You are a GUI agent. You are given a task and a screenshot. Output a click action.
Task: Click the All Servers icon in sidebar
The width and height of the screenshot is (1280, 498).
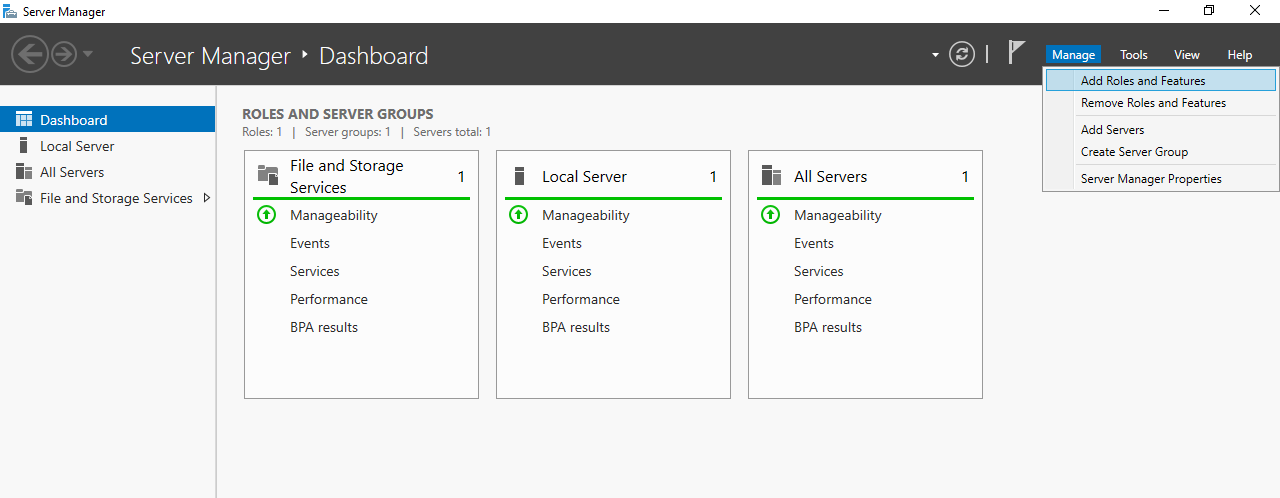[24, 172]
